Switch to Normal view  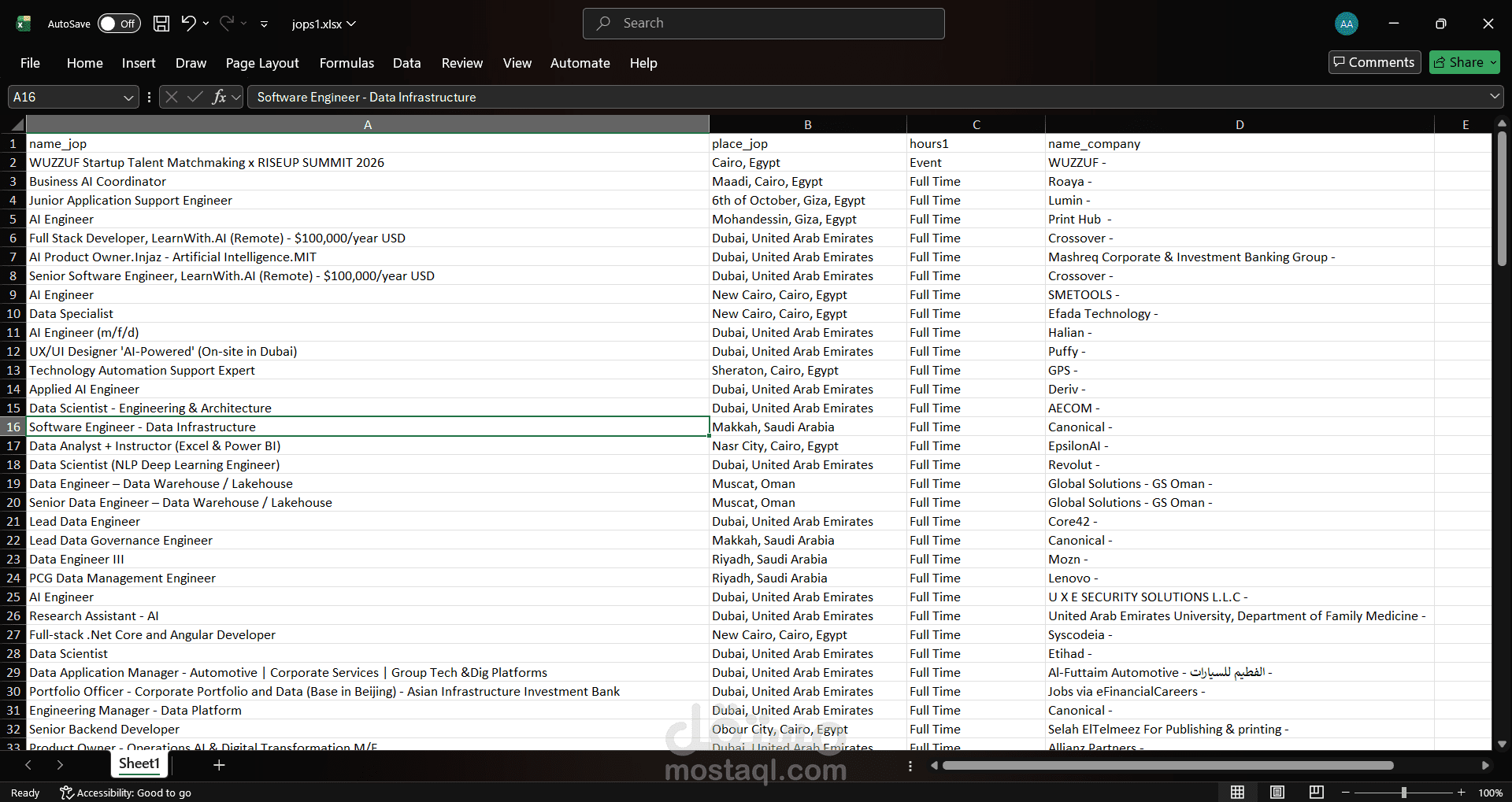point(1238,793)
